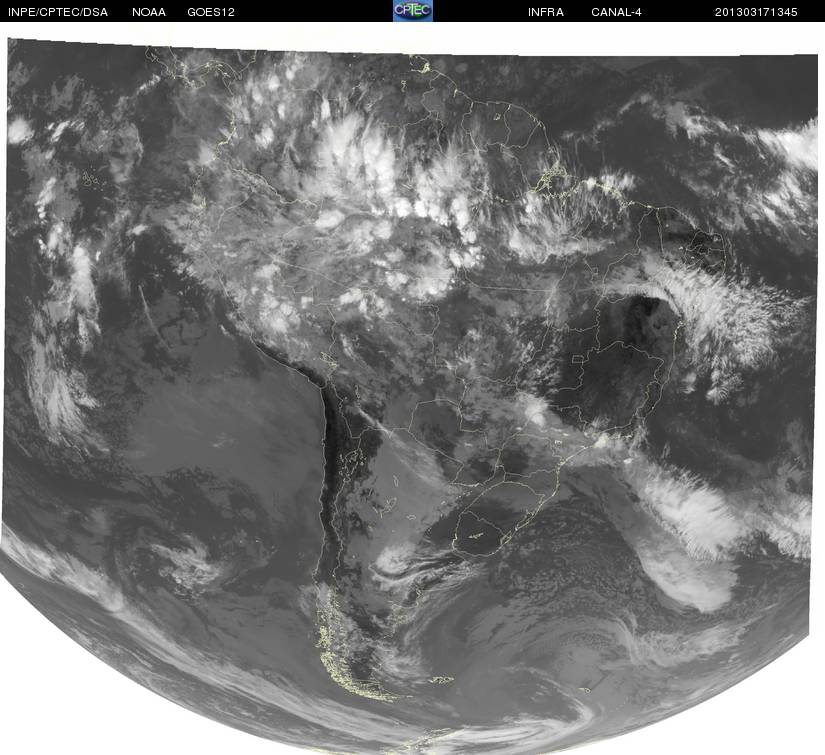
Task: Click the GOES12 satellite label
Action: click(211, 12)
